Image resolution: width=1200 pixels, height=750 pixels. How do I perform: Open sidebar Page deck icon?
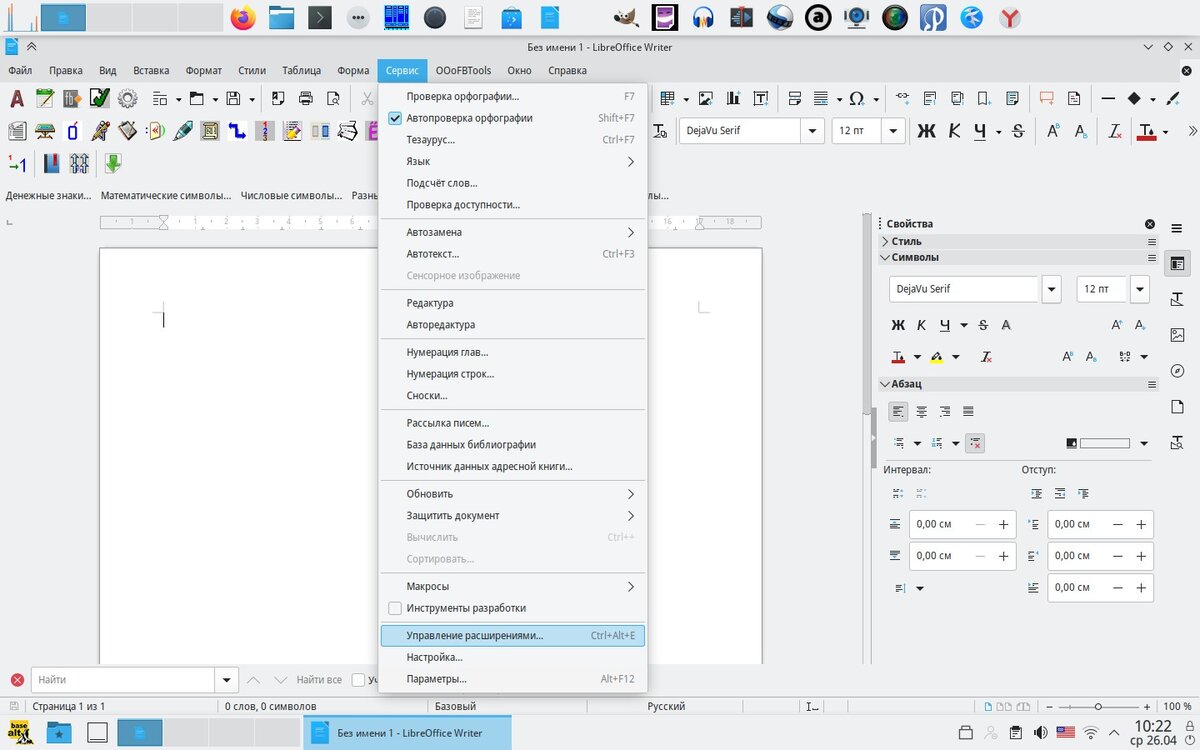click(1177, 407)
